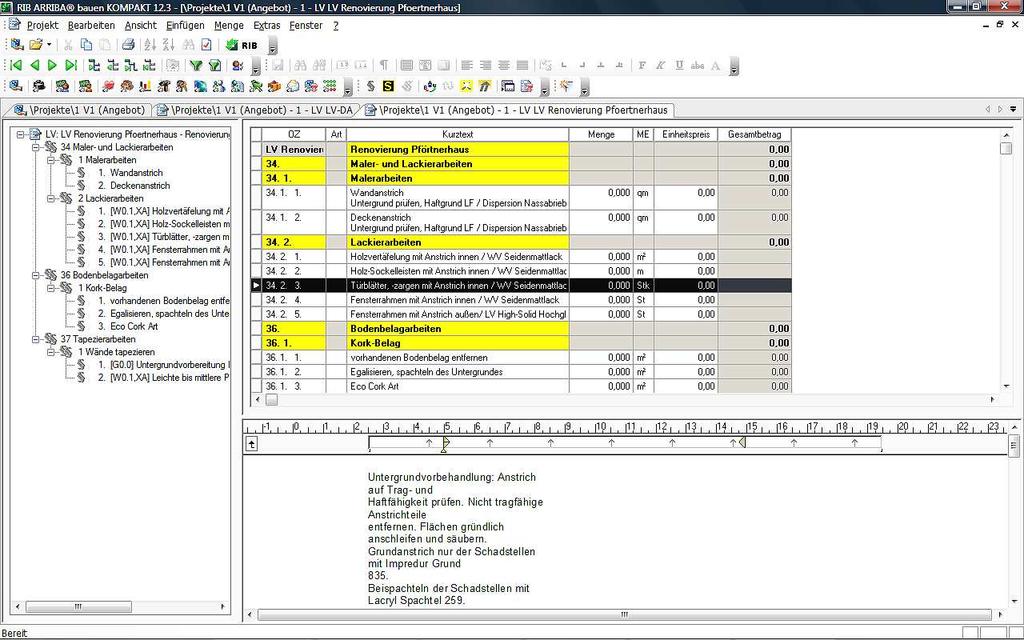Collapse the 37 Tapezierarbeiten tree node
The height and width of the screenshot is (640, 1024).
click(36, 340)
